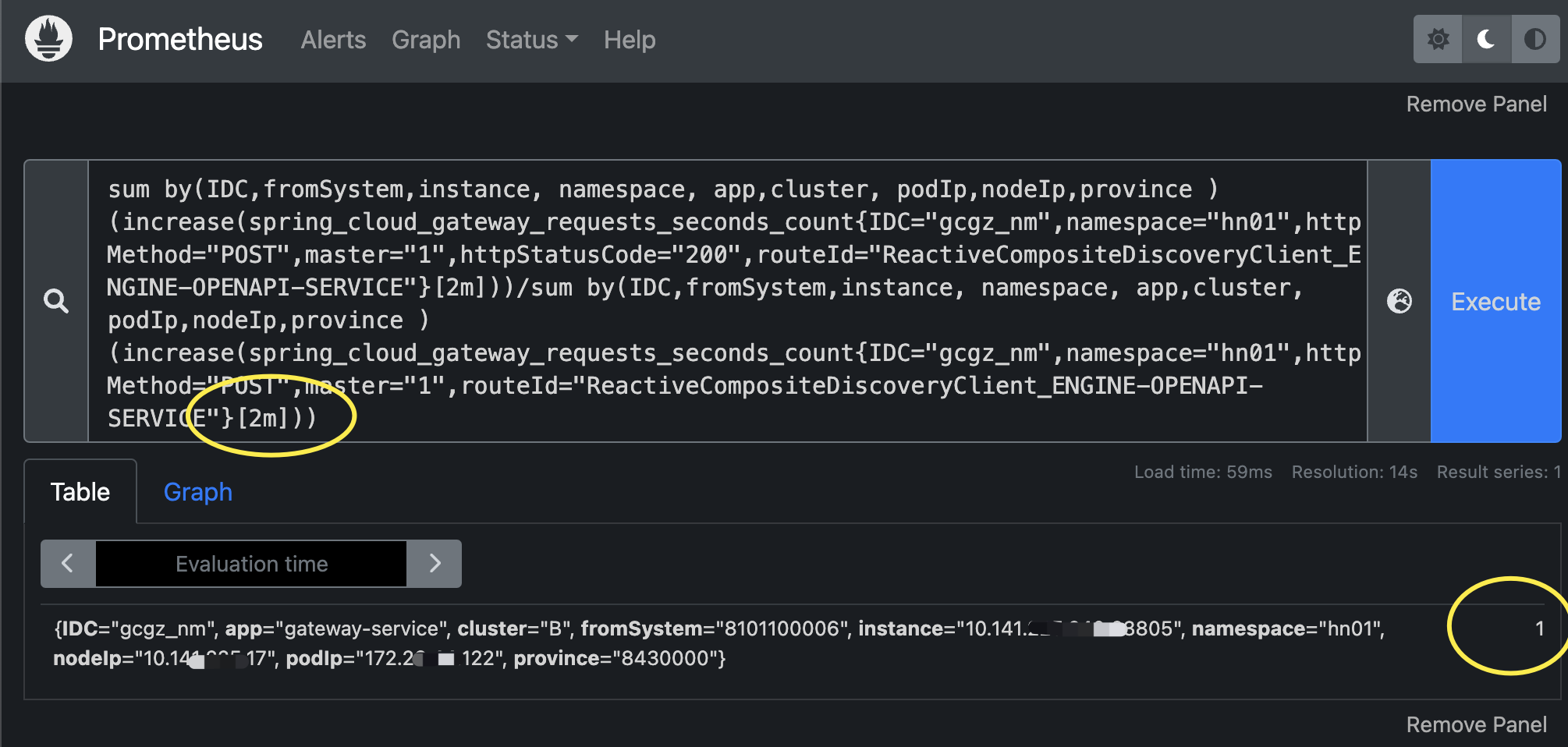Open the Help page
Screen dimensions: 1568x747
tap(630, 40)
